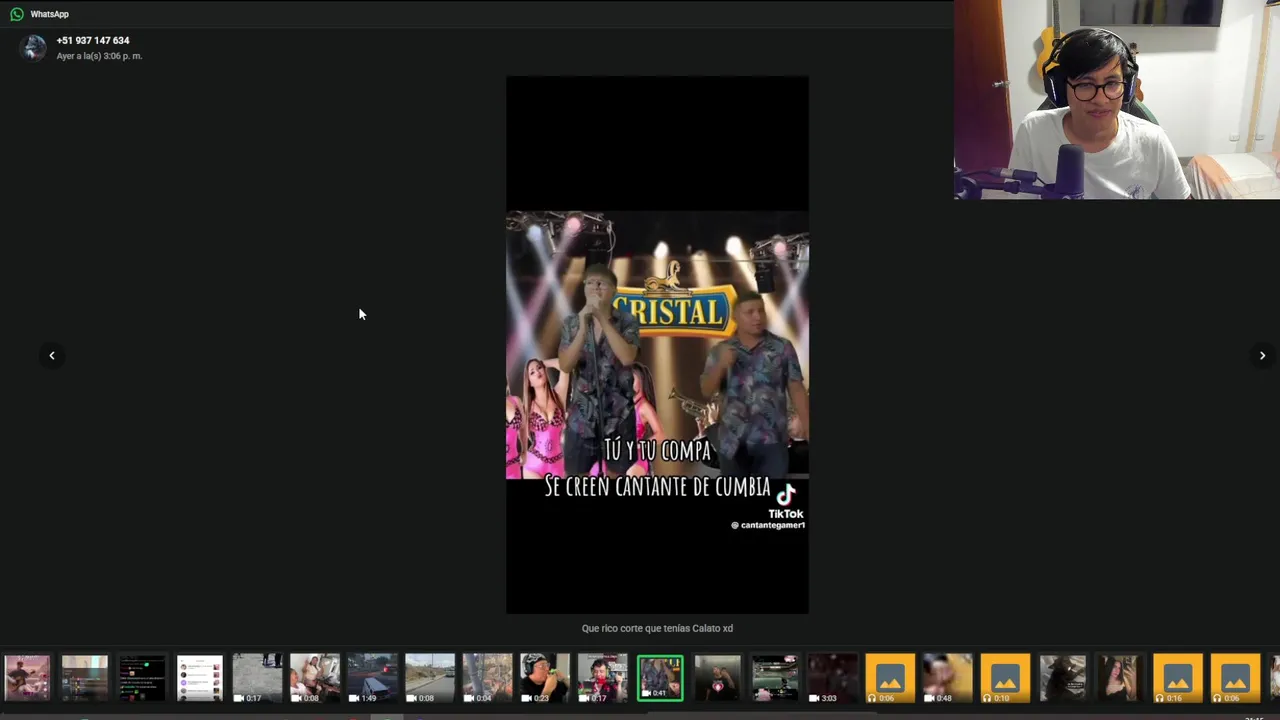The height and width of the screenshot is (720, 1280).
Task: Open the 0:16 audio file thumbnail
Action: tap(1178, 678)
